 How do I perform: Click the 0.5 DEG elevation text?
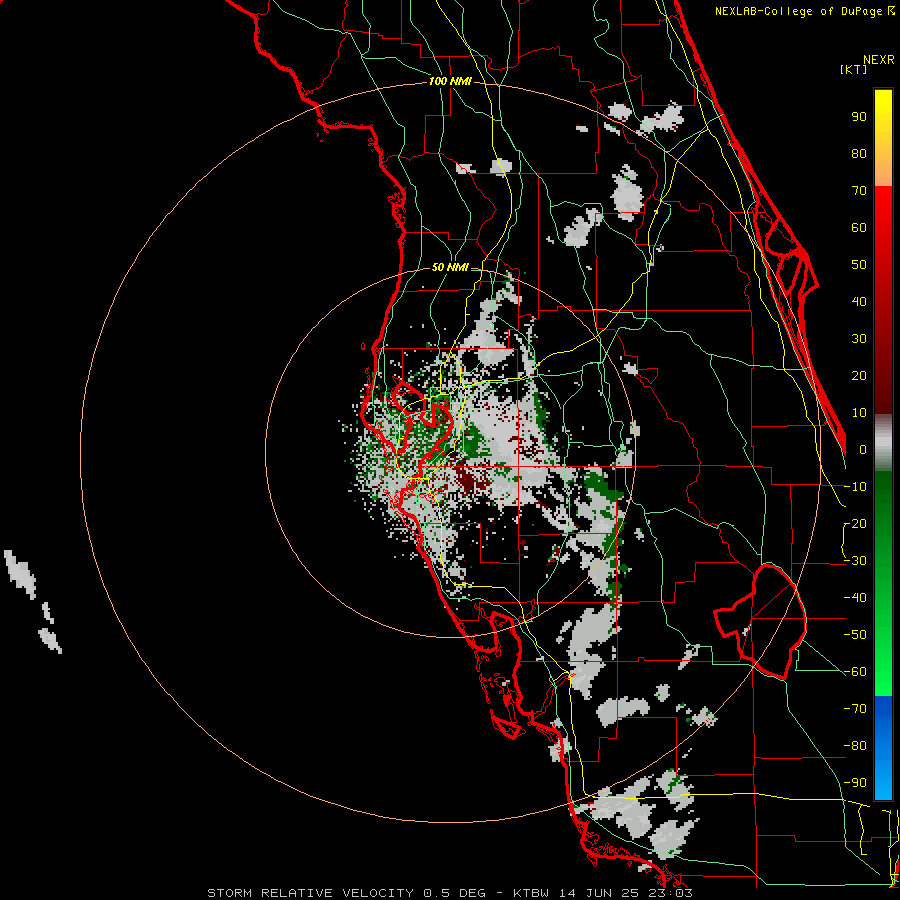pos(454,893)
